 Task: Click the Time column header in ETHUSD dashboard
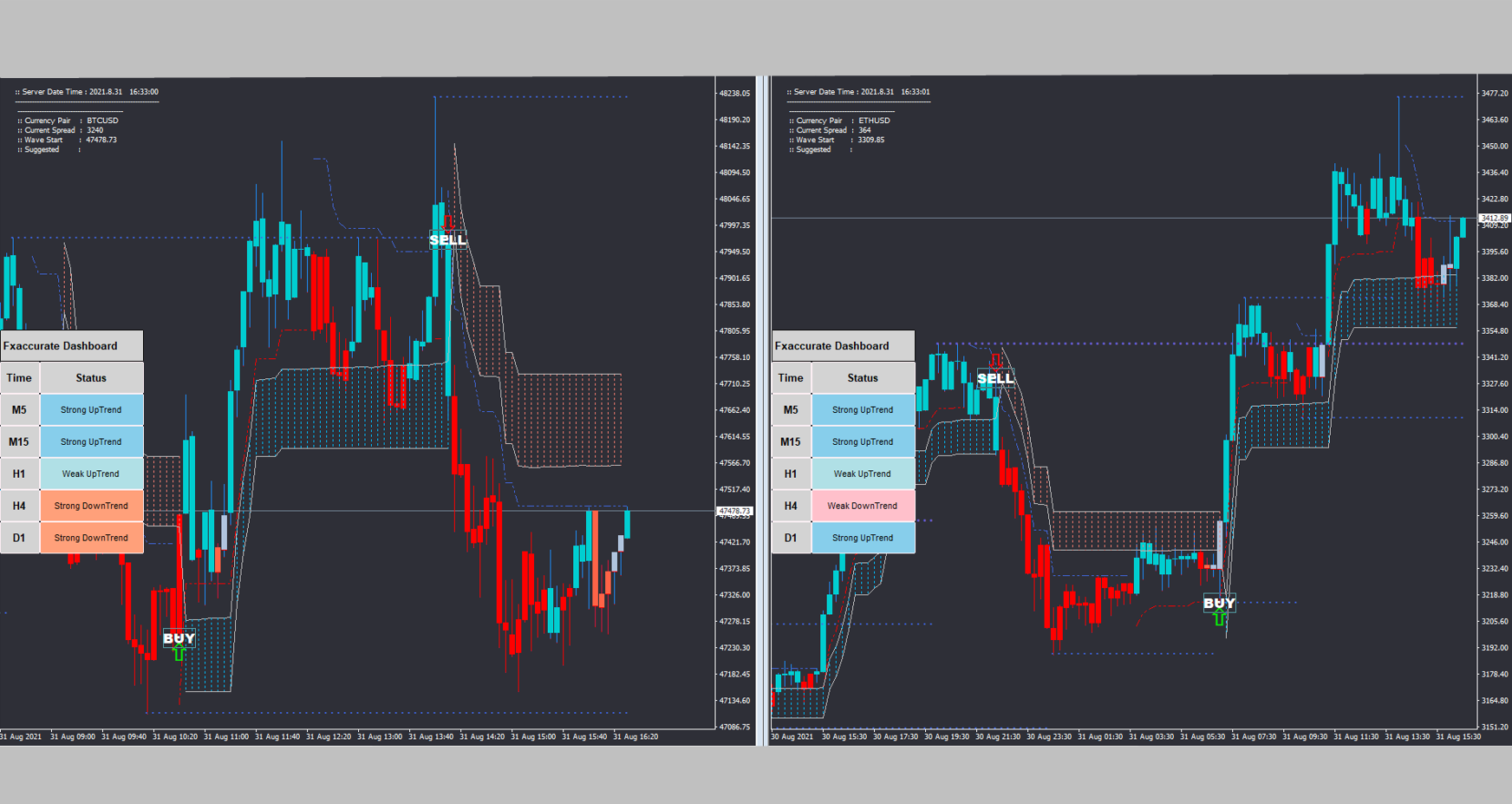click(x=791, y=378)
